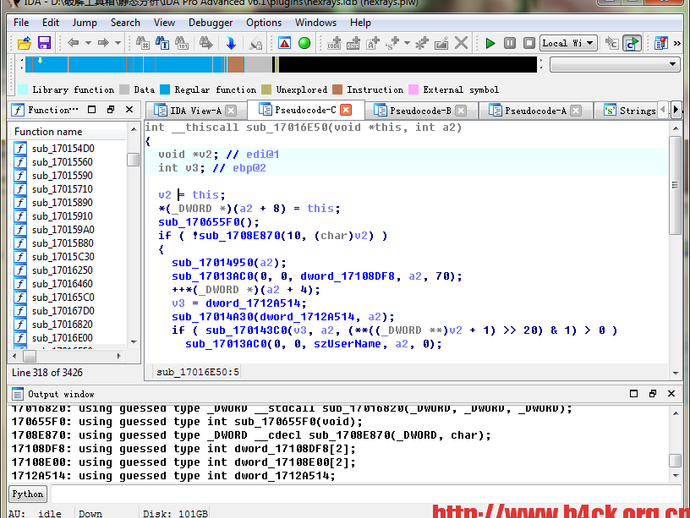The height and width of the screenshot is (518, 690).
Task: Switch to the Strings tab
Action: (629, 110)
